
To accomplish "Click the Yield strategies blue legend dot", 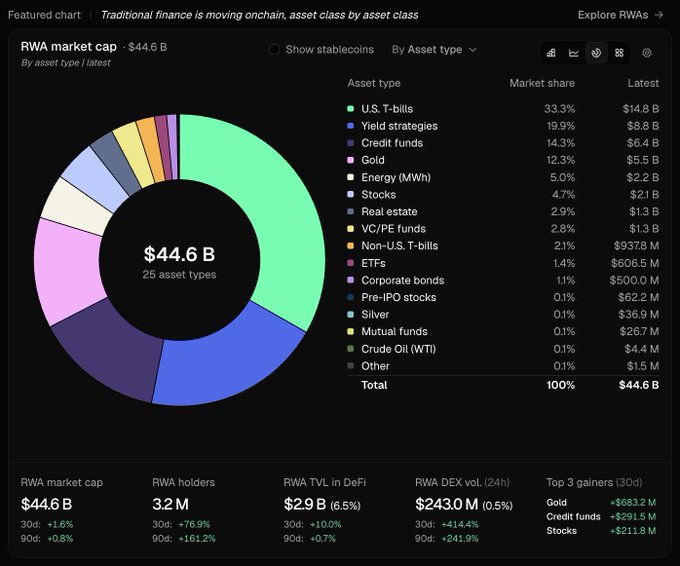I will [350, 126].
